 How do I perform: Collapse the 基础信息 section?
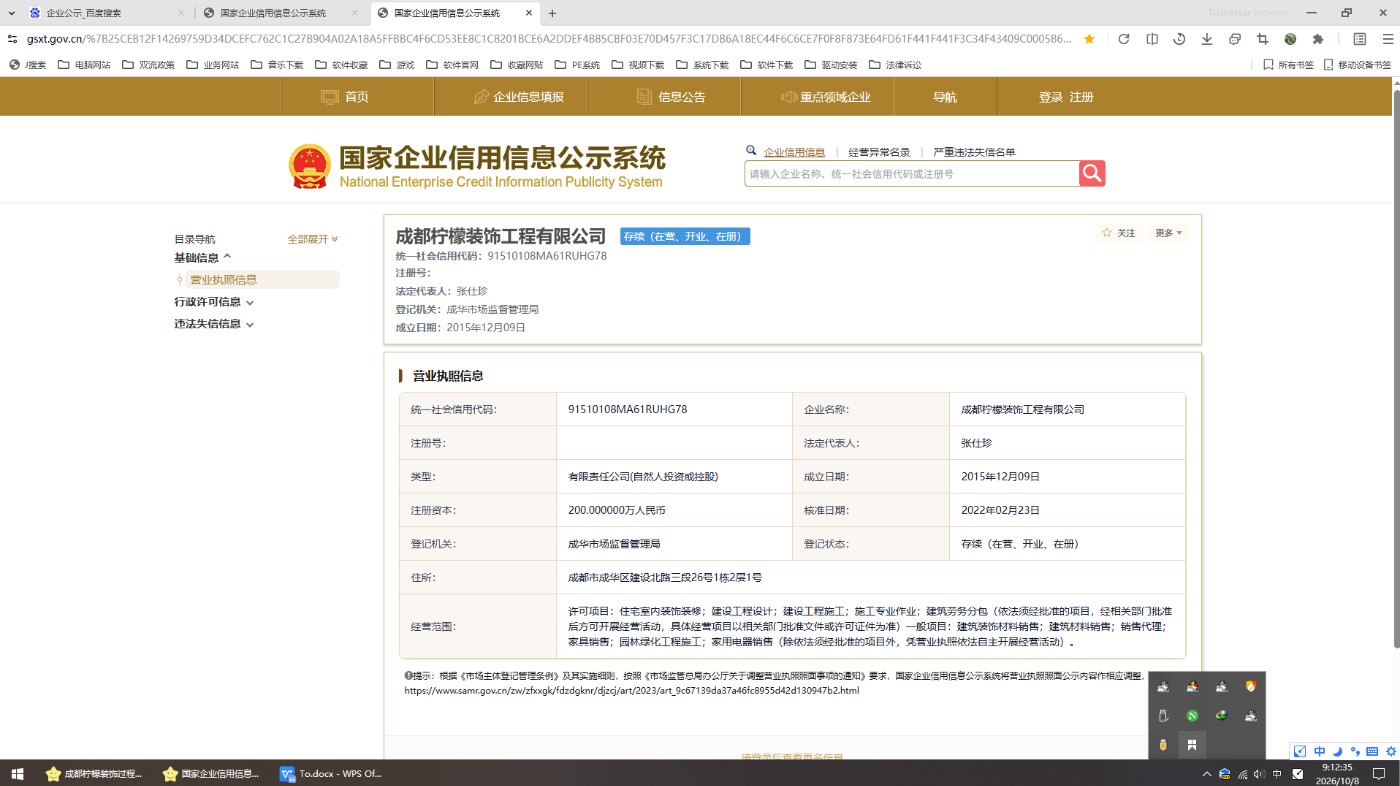[x=203, y=257]
